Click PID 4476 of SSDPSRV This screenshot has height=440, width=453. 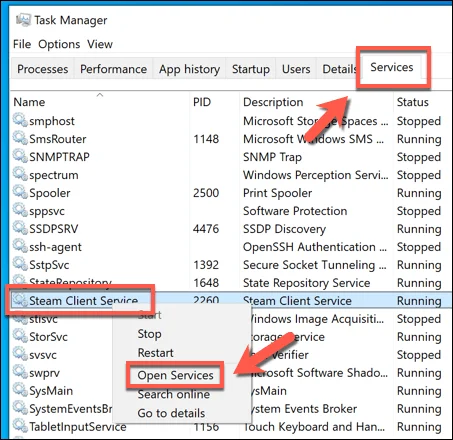pyautogui.click(x=206, y=229)
